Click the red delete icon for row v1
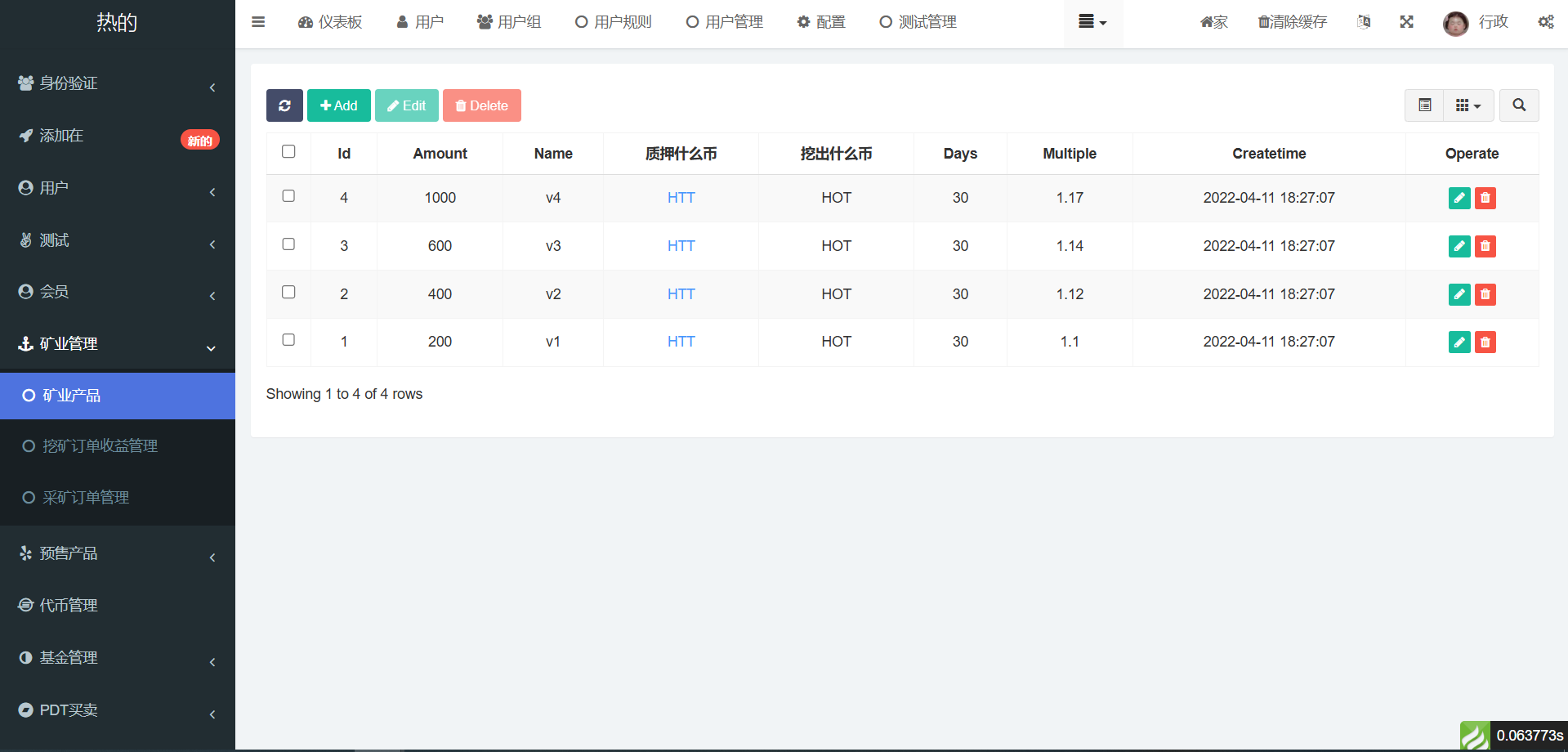1568x752 pixels. pos(1485,342)
